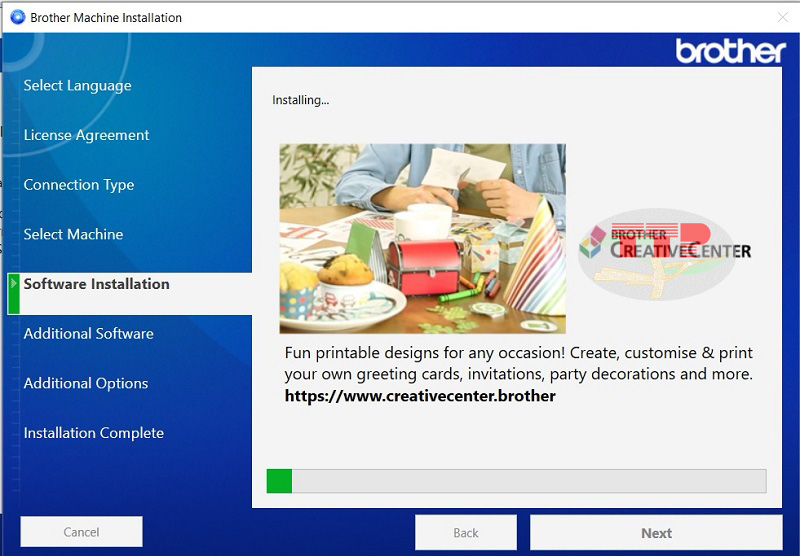This screenshot has height=556, width=800.
Task: Click the Brother installer icon in title bar
Action: coord(17,17)
